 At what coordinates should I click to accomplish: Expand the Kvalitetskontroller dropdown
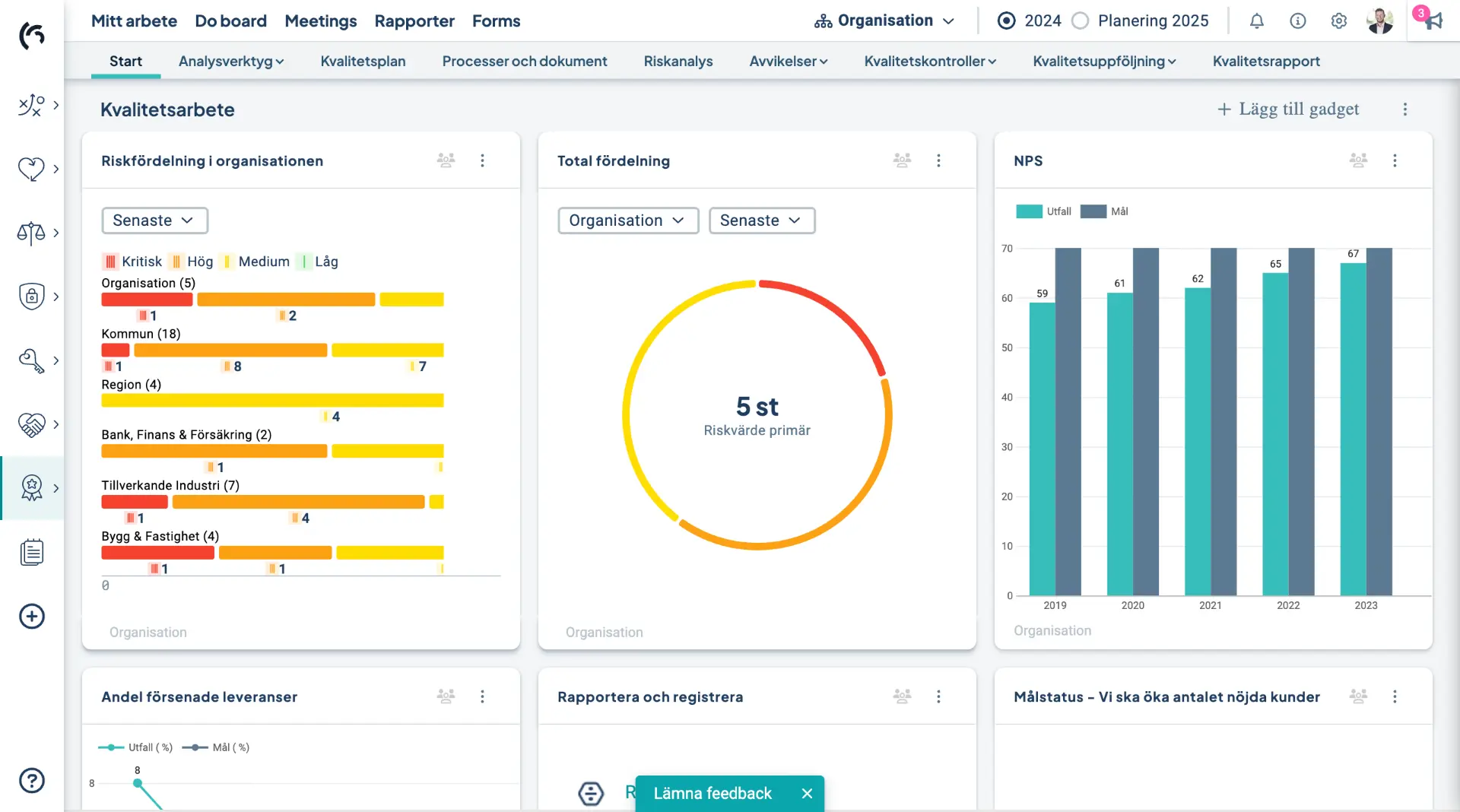click(x=930, y=62)
